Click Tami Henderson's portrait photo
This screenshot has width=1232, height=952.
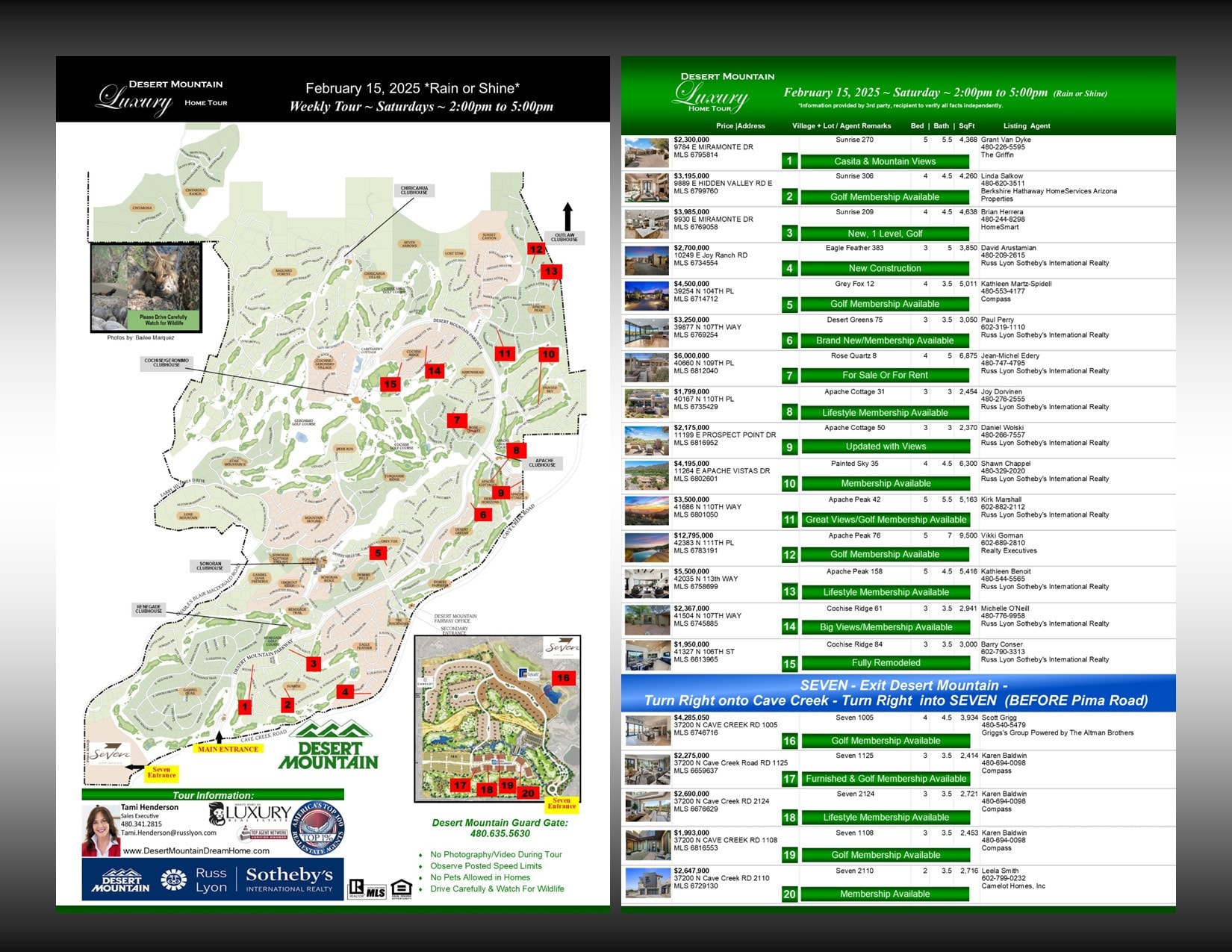tap(100, 829)
